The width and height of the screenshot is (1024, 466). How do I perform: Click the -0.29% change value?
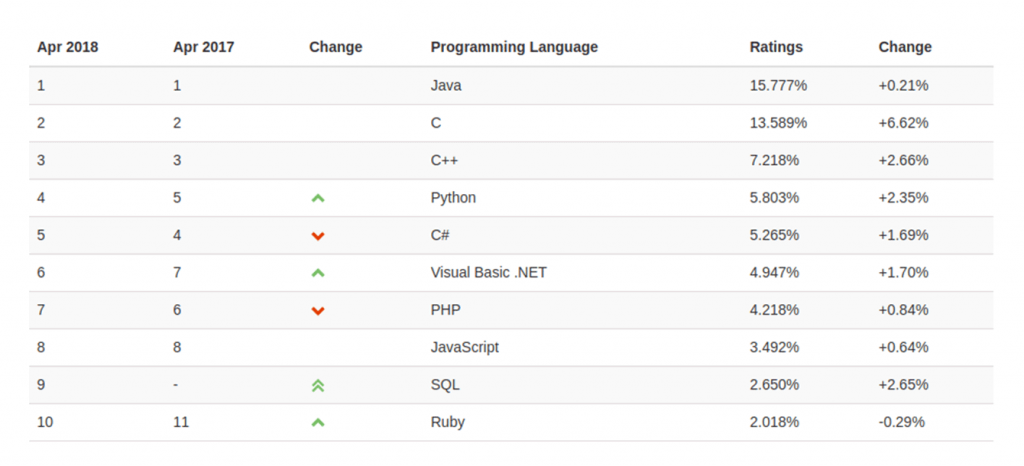click(x=902, y=422)
